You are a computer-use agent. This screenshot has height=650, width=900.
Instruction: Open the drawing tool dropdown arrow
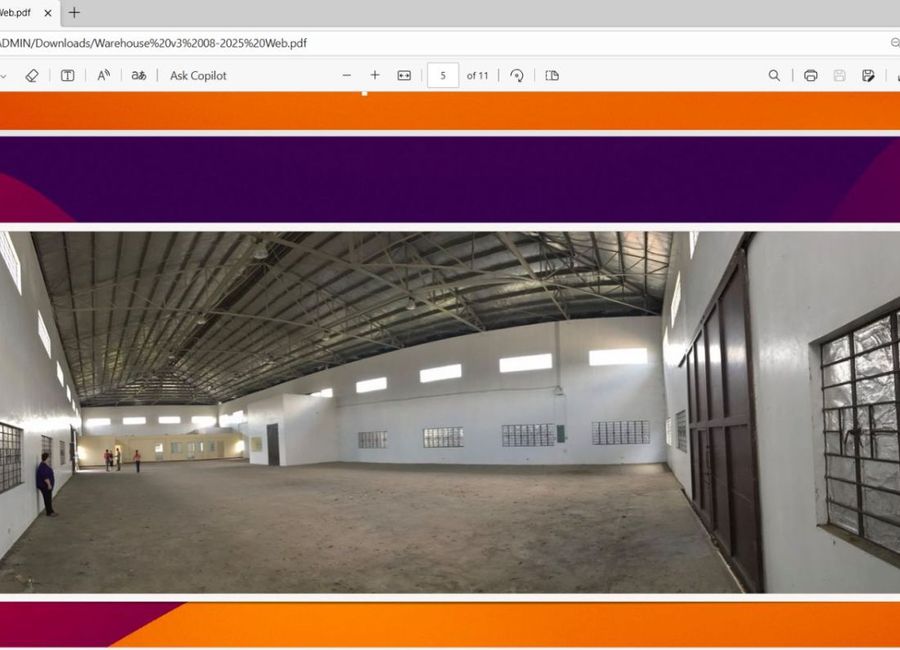[3, 76]
